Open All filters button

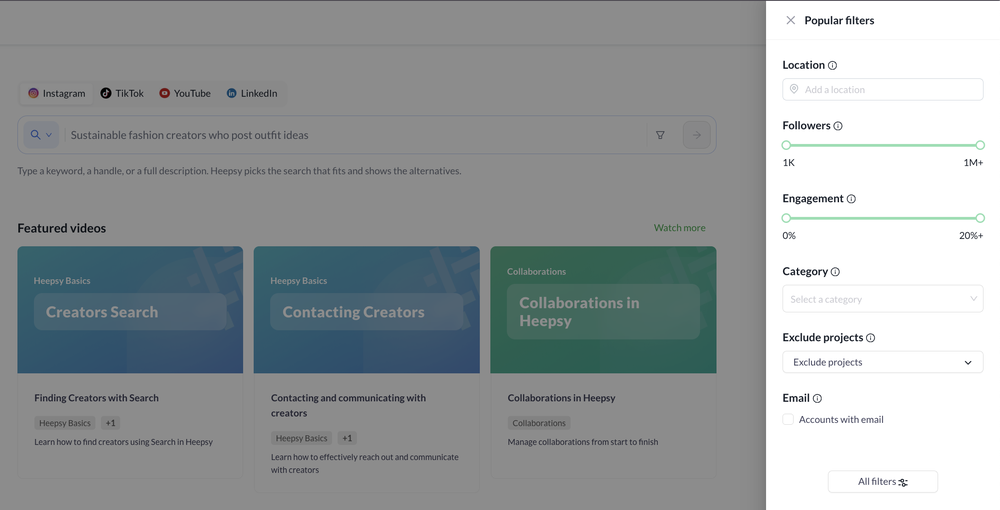[883, 482]
